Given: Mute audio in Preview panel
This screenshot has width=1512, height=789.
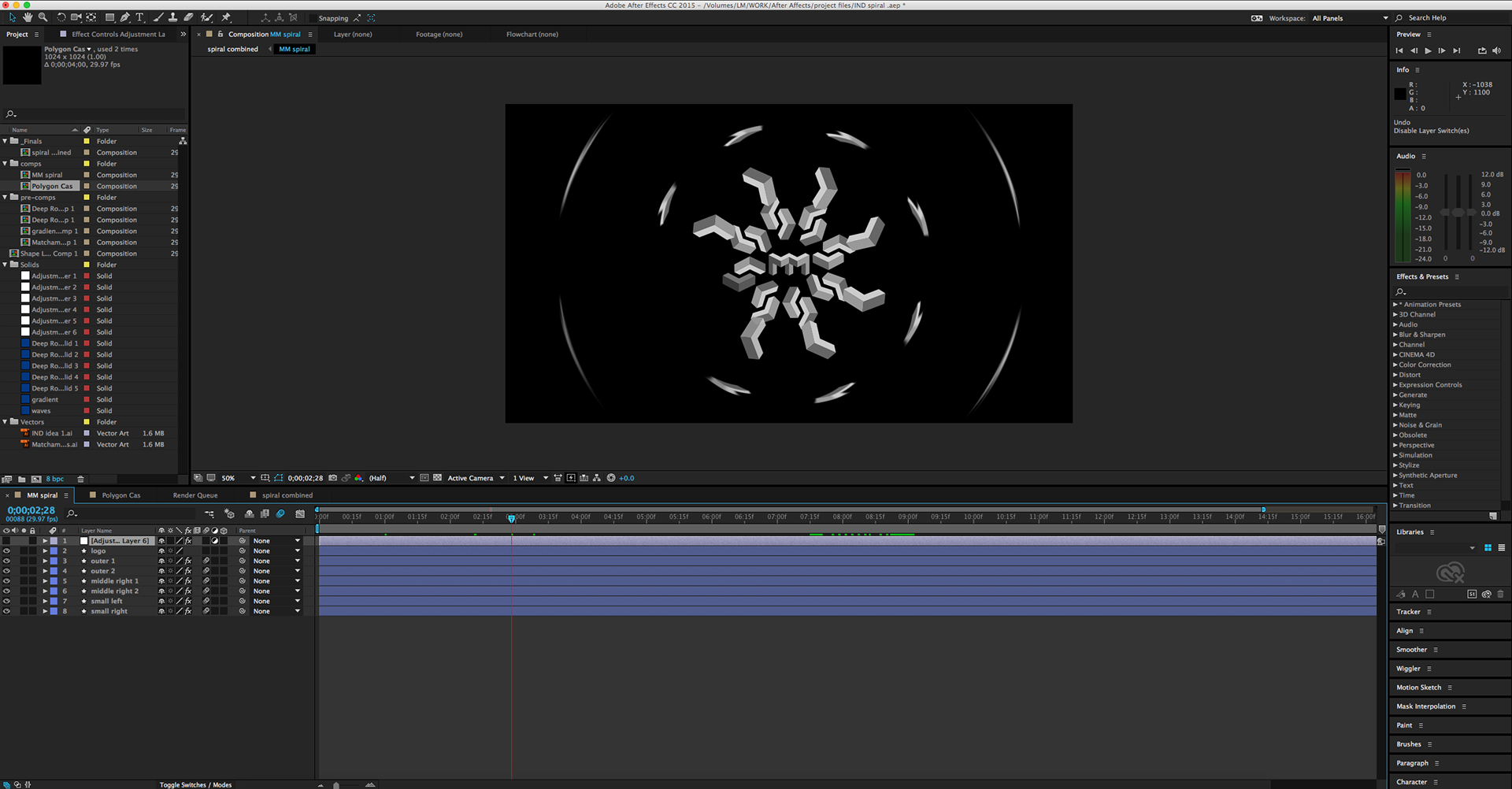Looking at the screenshot, I should (1496, 50).
